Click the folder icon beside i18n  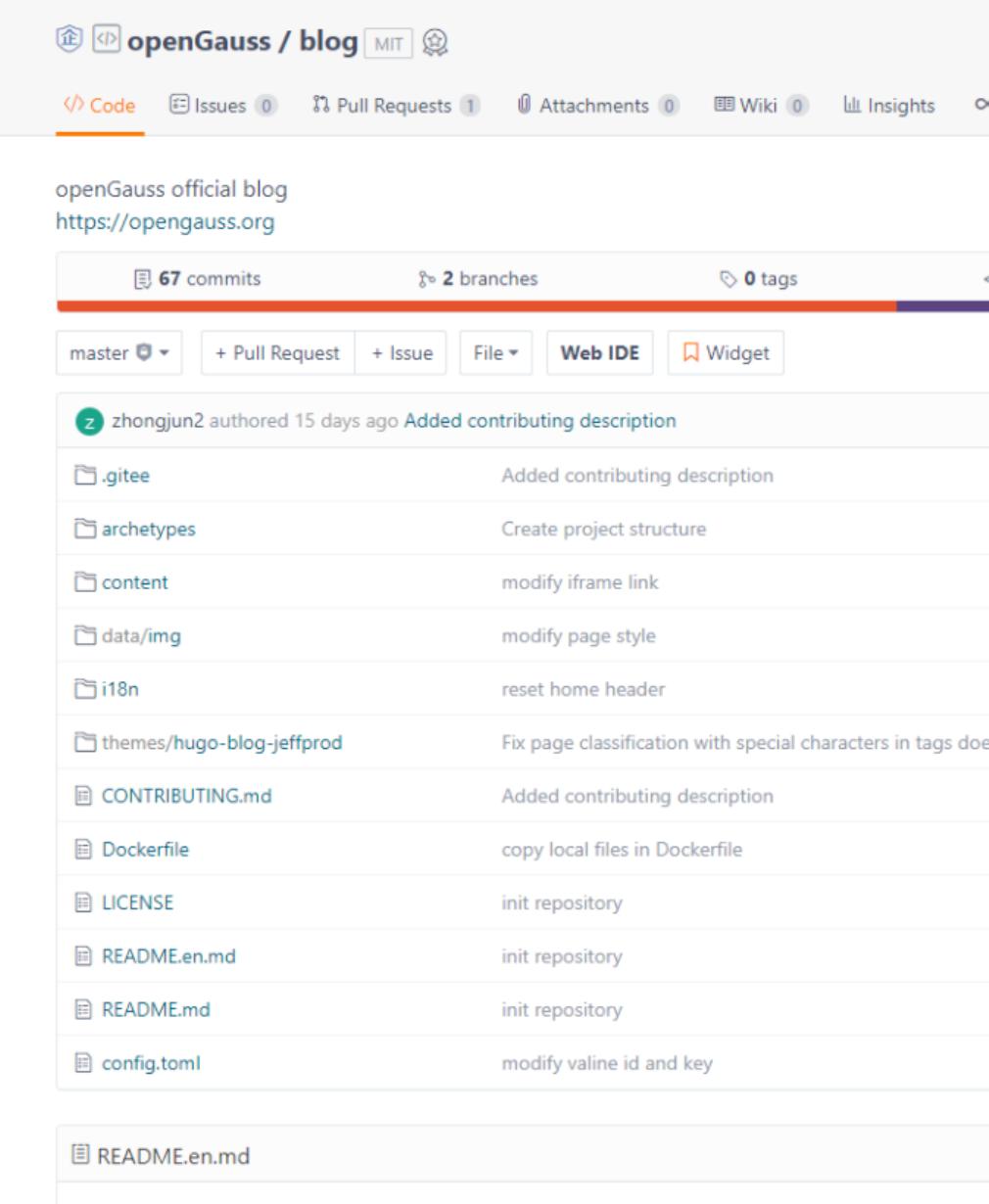84,689
